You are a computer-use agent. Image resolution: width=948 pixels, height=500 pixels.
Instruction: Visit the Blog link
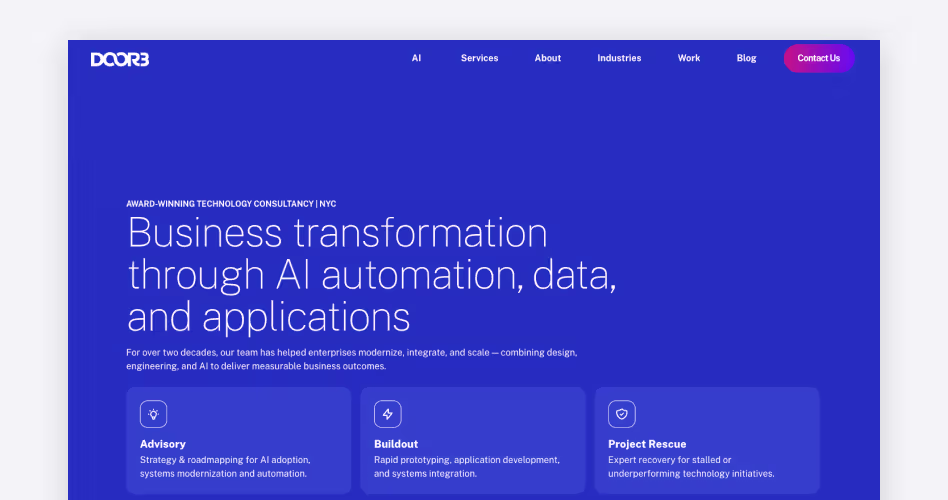point(746,58)
